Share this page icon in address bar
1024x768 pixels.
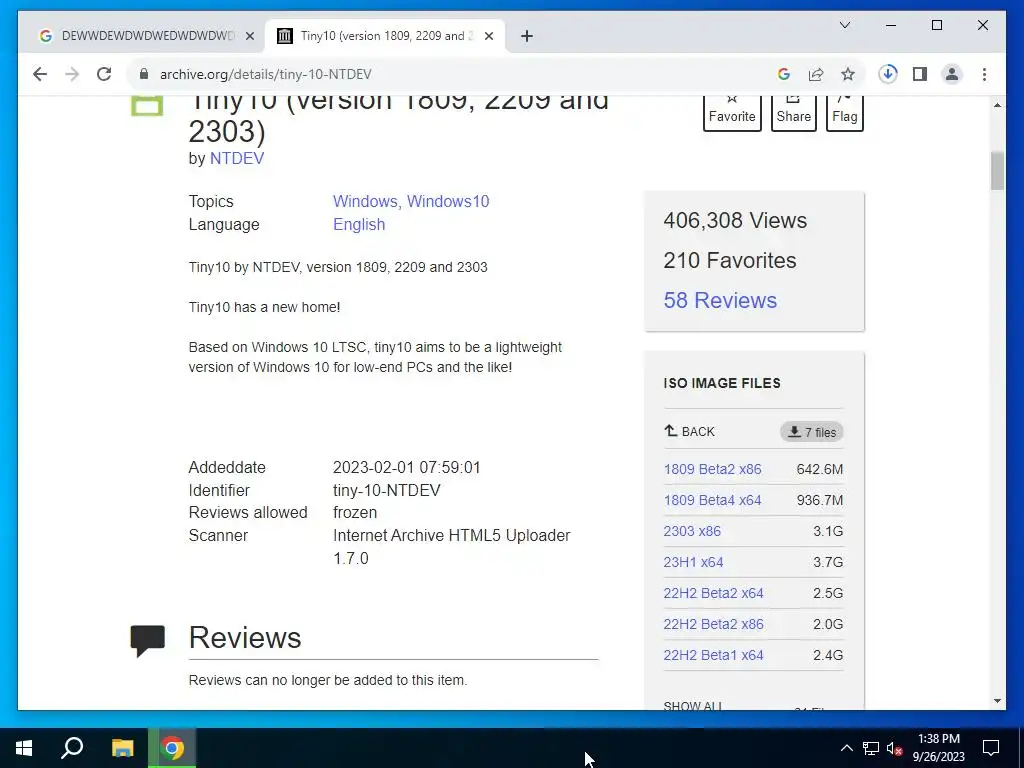point(816,74)
